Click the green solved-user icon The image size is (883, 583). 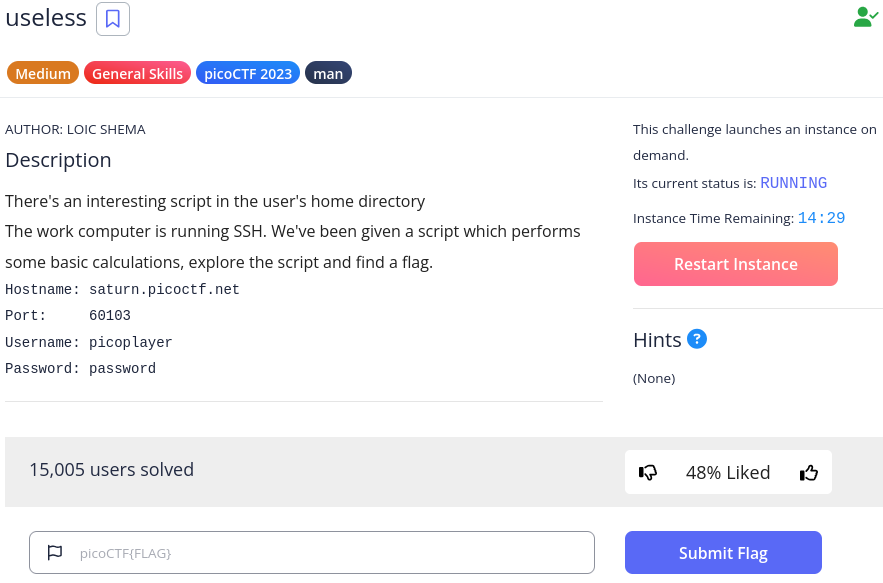coord(866,17)
